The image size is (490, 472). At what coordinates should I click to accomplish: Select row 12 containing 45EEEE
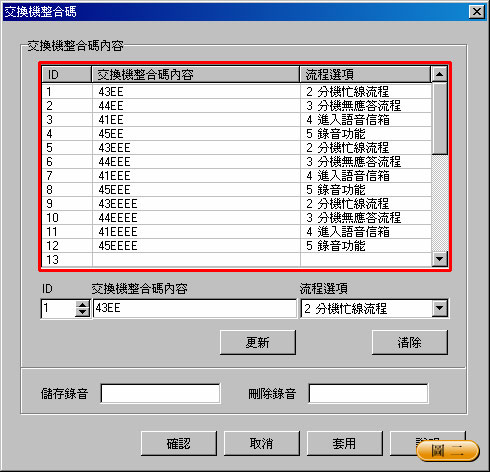click(x=237, y=246)
